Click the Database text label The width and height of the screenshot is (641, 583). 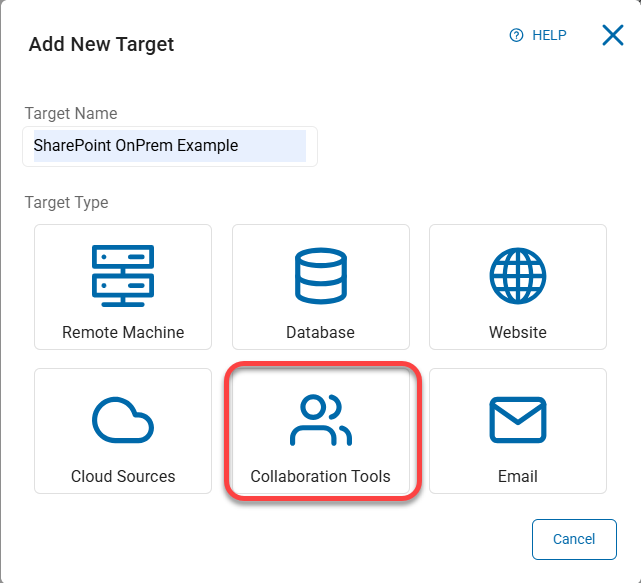[x=320, y=332]
